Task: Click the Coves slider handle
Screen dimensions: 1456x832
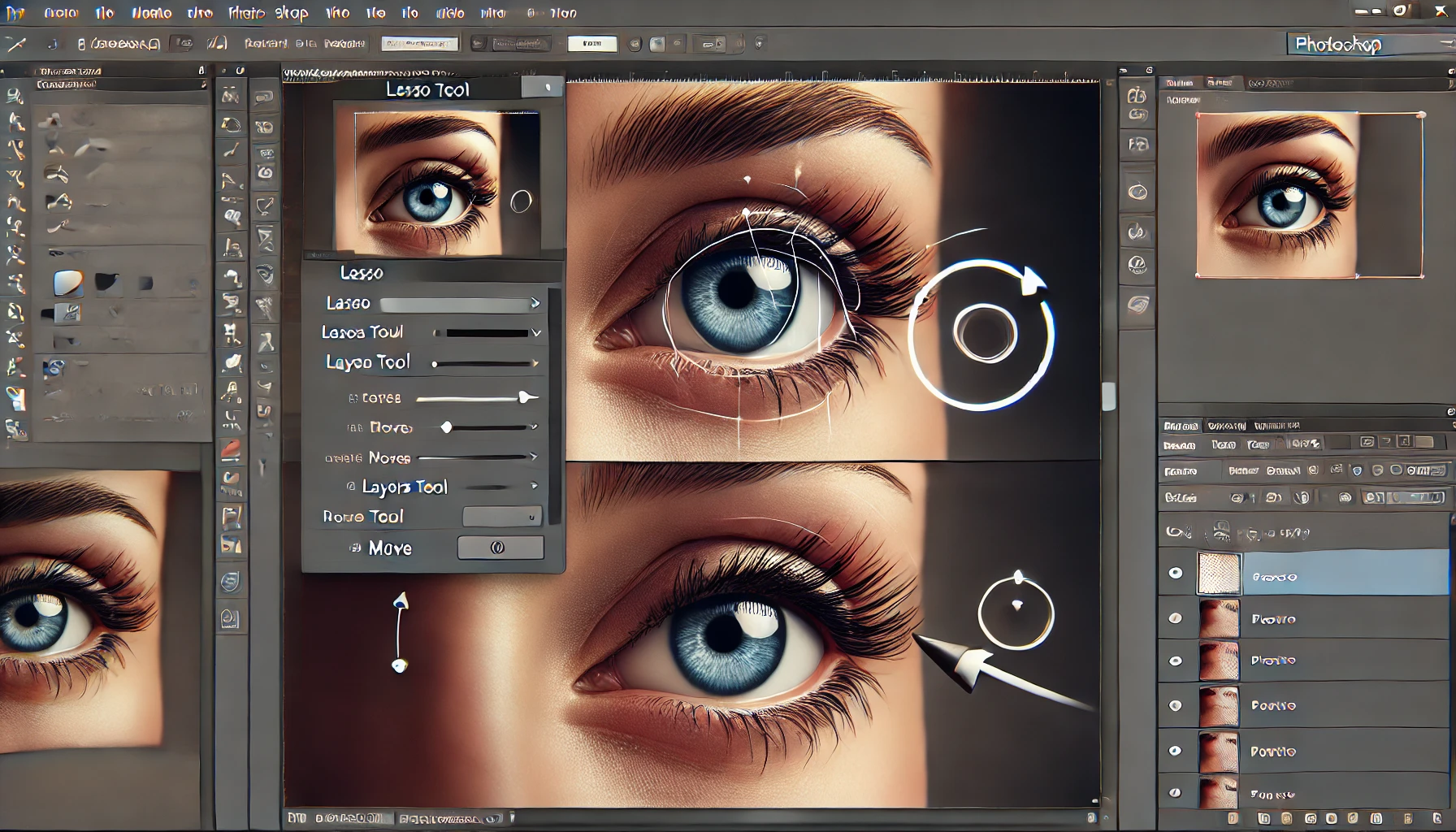Action: [527, 397]
